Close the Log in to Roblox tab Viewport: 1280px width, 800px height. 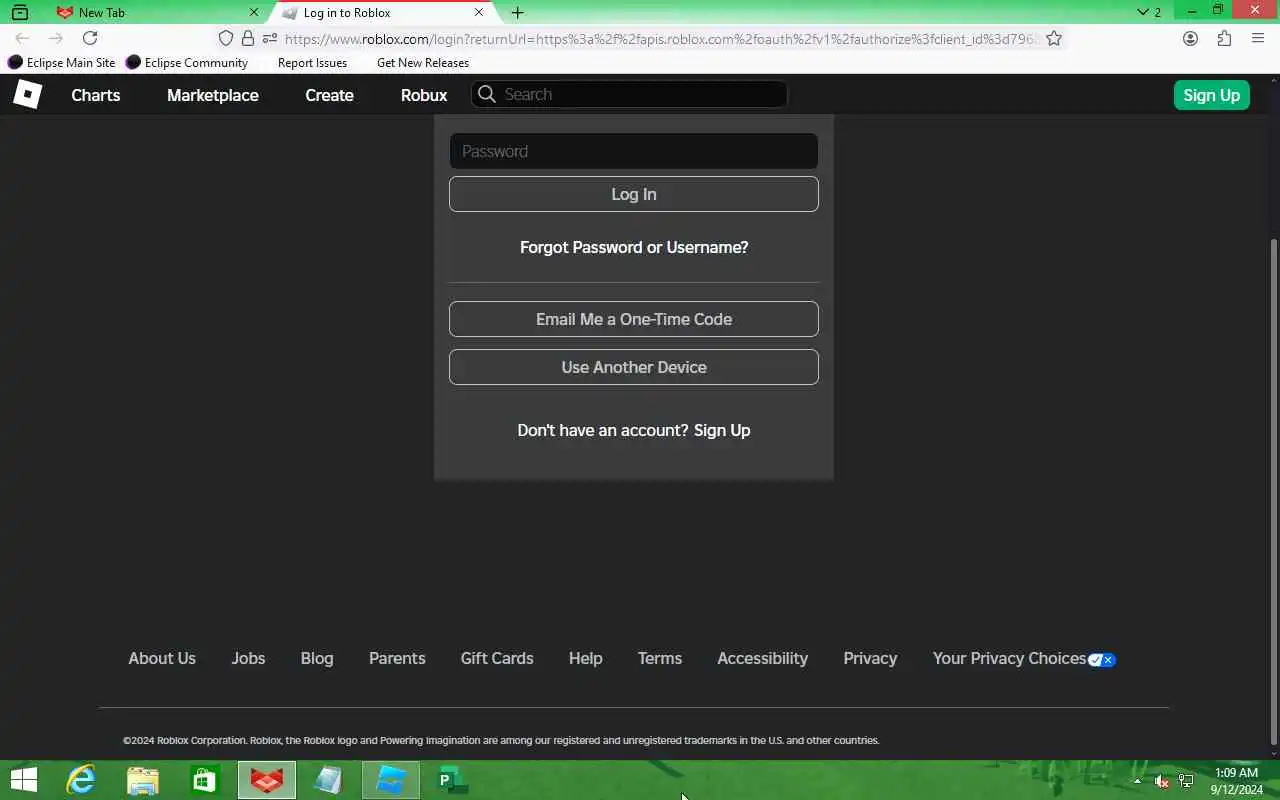point(479,13)
